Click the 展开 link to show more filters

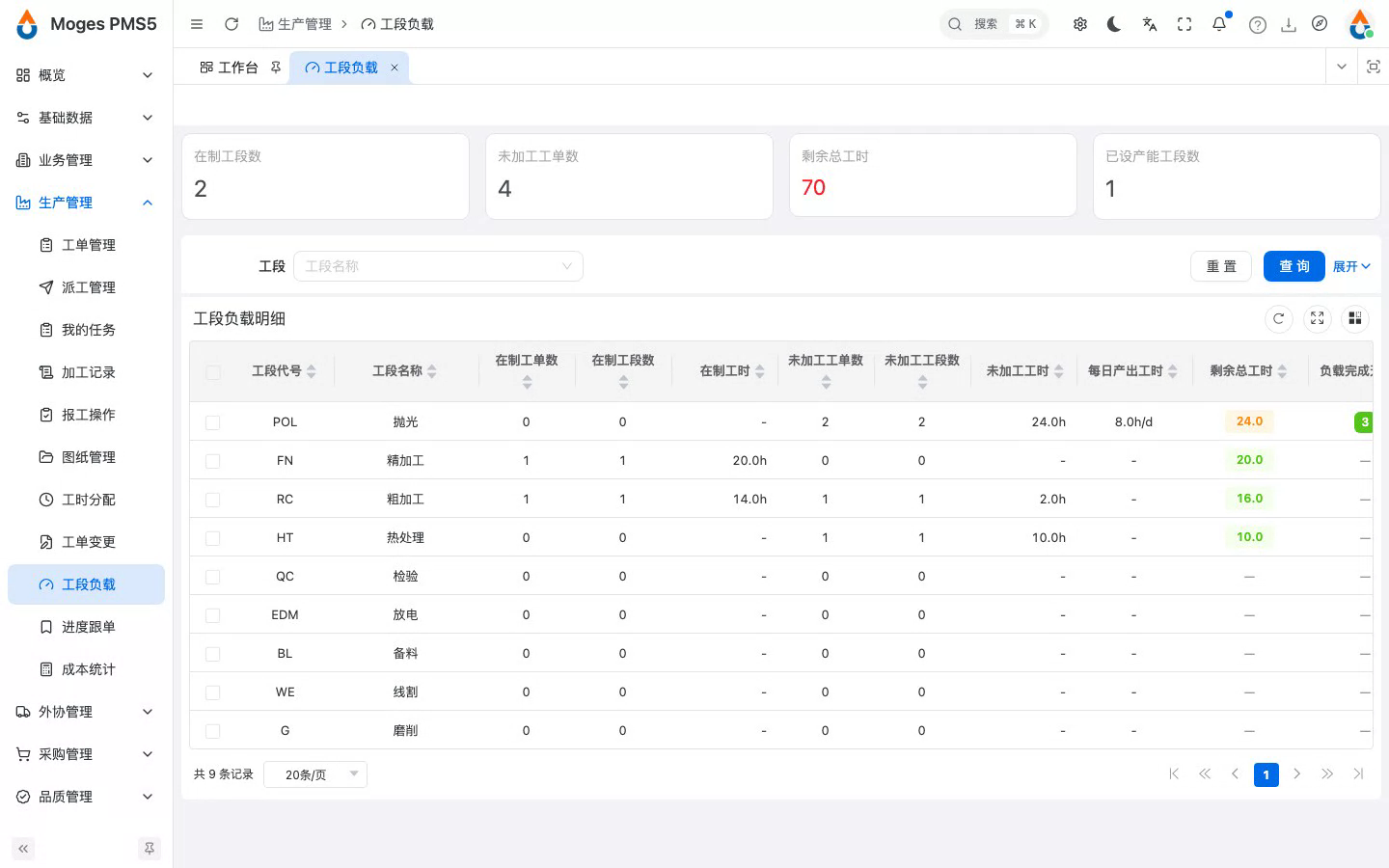pos(1351,266)
